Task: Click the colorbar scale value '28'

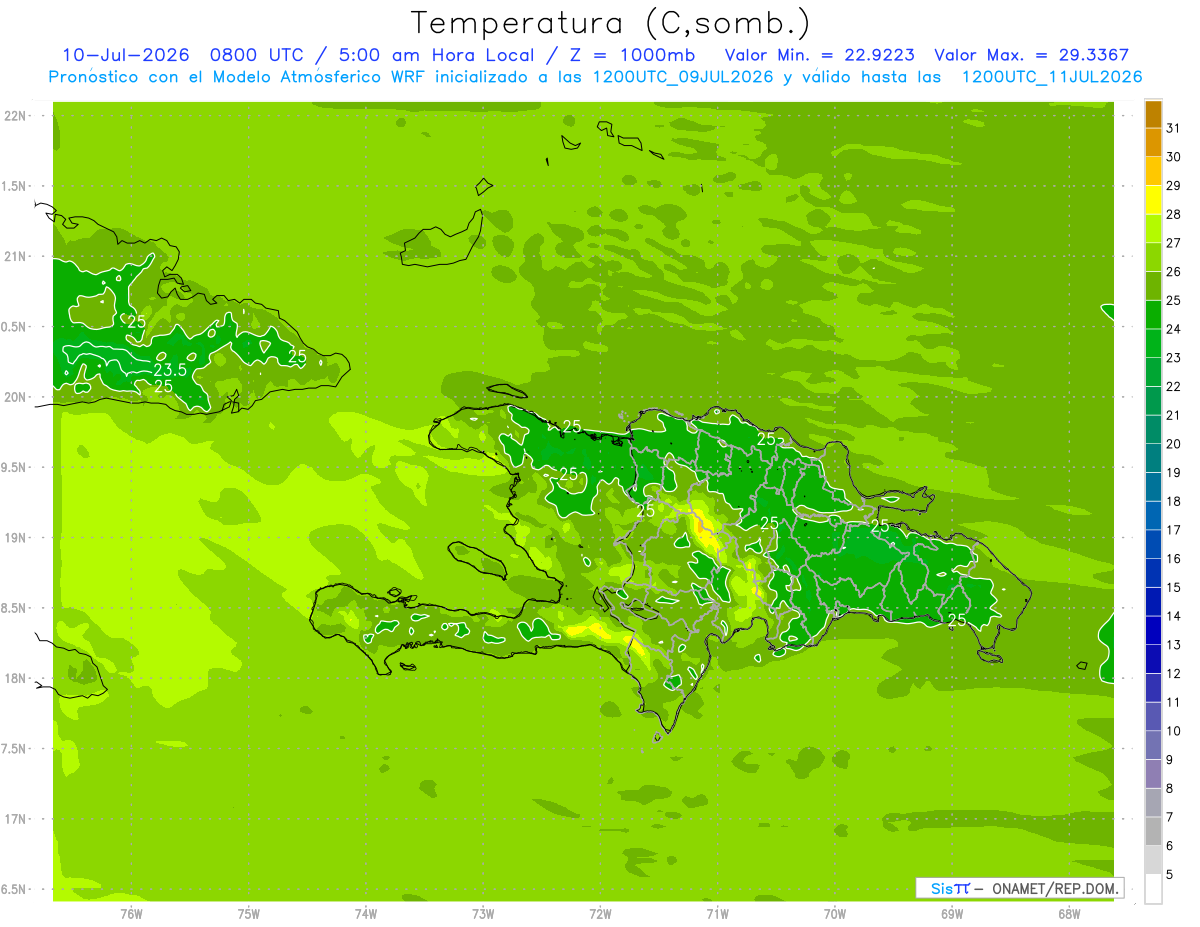Action: 1173,214
